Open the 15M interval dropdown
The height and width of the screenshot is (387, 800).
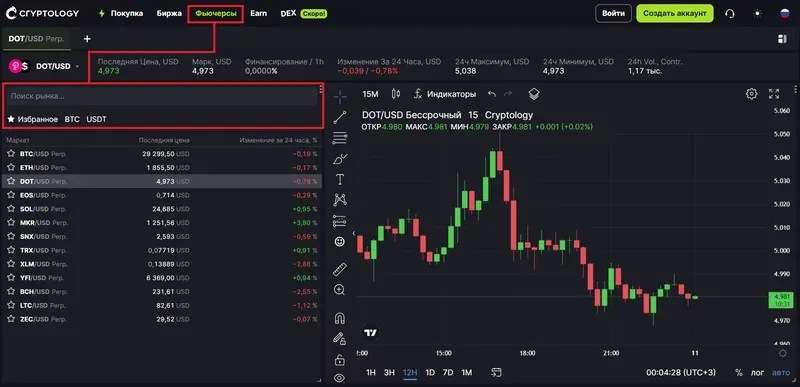click(x=370, y=94)
